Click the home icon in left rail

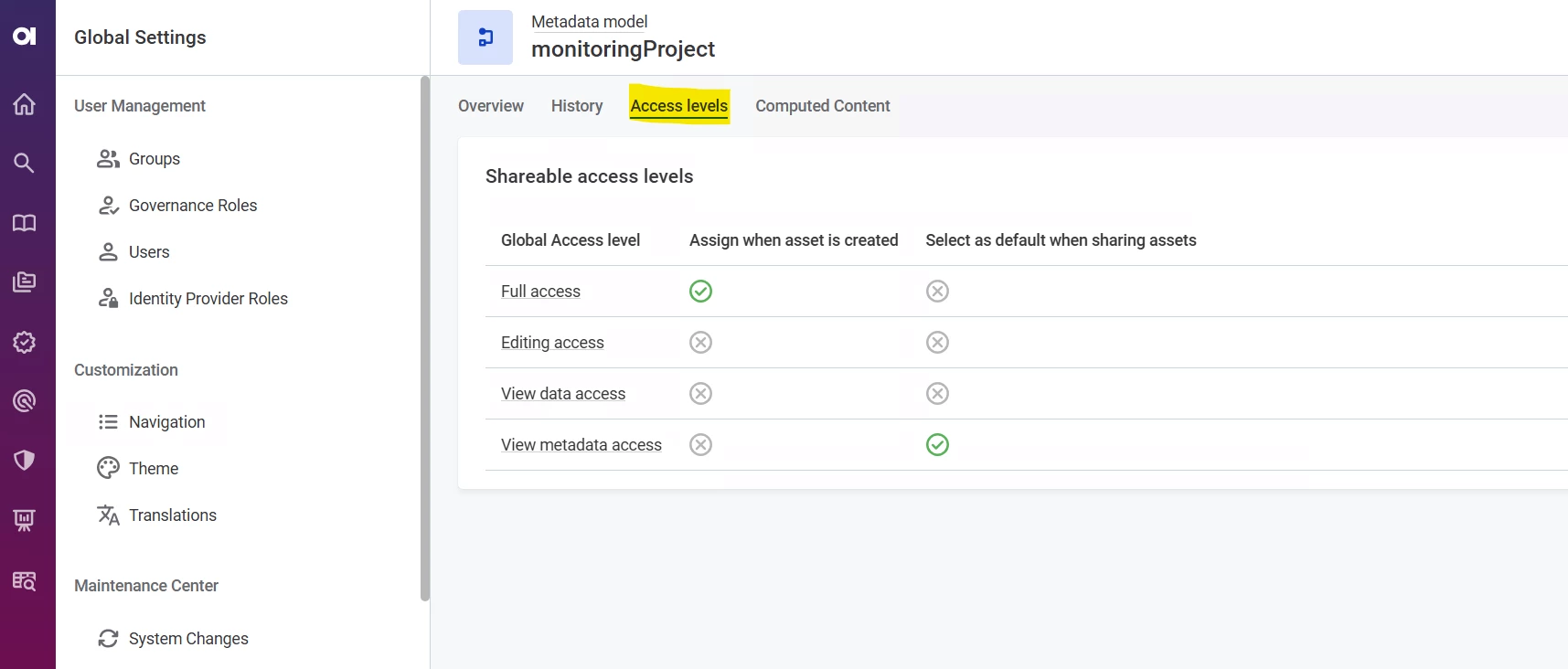pos(25,104)
